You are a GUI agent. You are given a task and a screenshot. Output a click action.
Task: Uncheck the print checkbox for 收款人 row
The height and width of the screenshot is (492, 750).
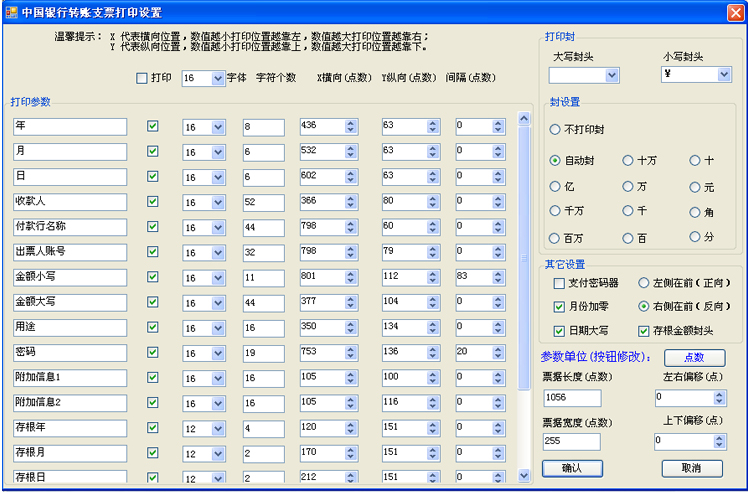click(153, 201)
